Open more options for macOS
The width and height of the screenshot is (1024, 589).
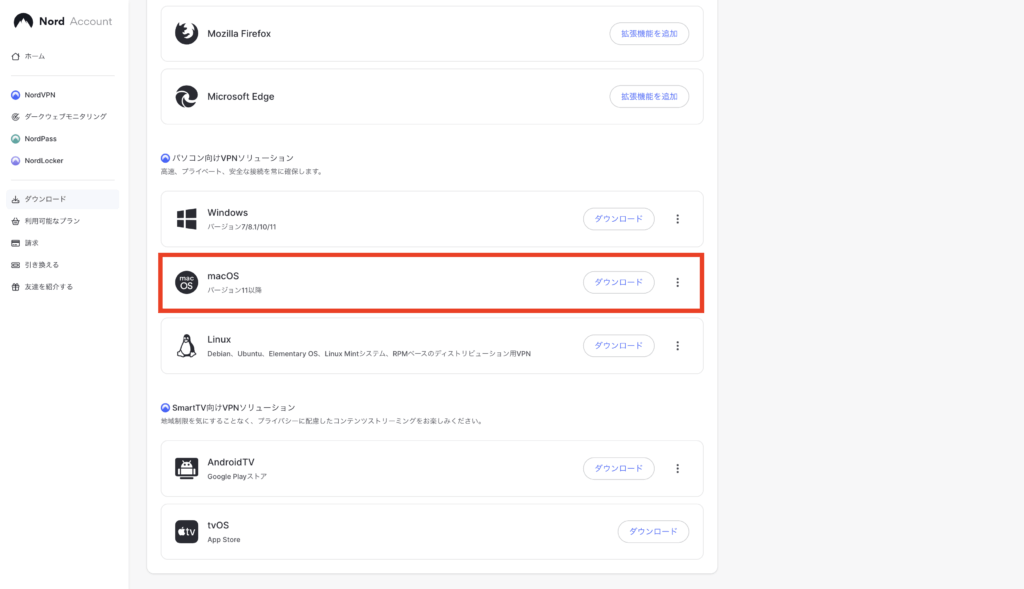(x=677, y=282)
